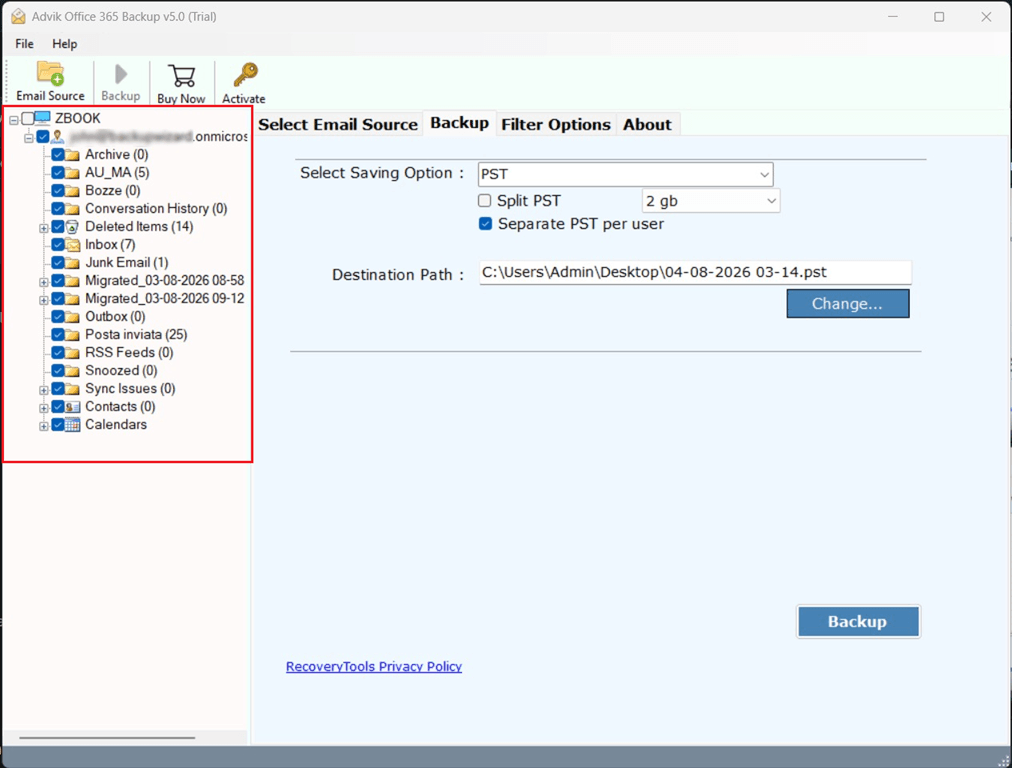The image size is (1012, 768).
Task: Click the Deleted Items trash icon
Action: click(72, 227)
